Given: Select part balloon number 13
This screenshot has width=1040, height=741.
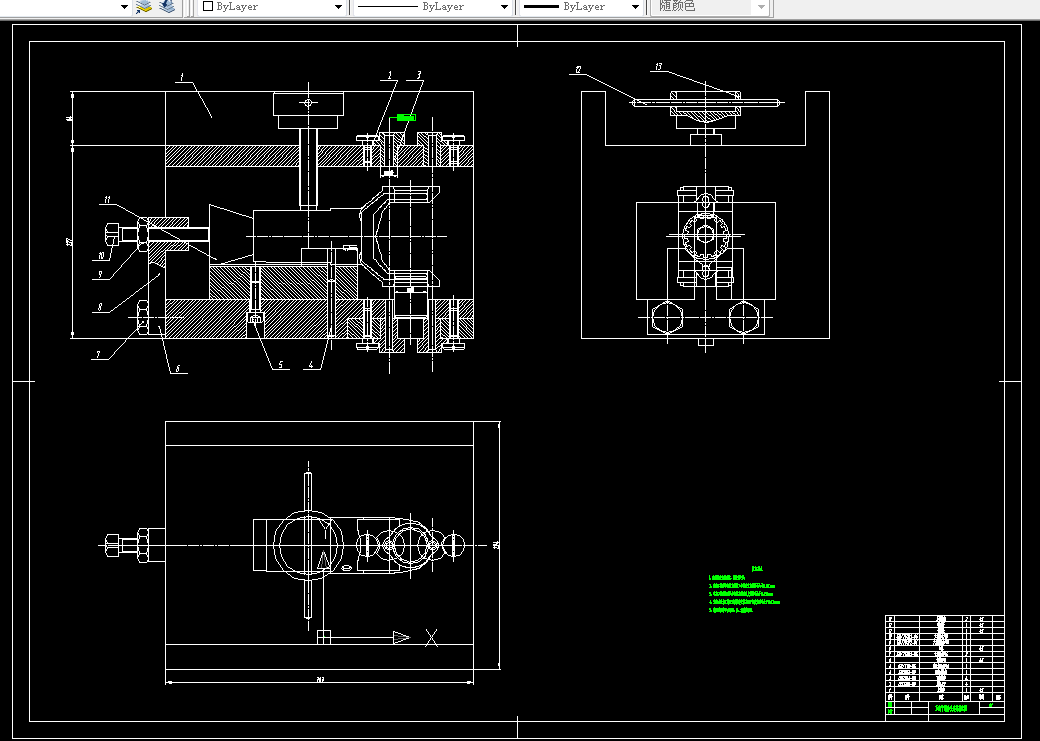Looking at the screenshot, I should tap(658, 67).
